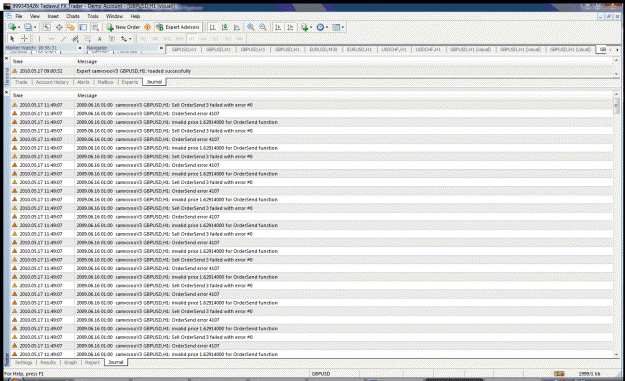
Task: Switch to the D1 timeframe
Action: coord(216,39)
